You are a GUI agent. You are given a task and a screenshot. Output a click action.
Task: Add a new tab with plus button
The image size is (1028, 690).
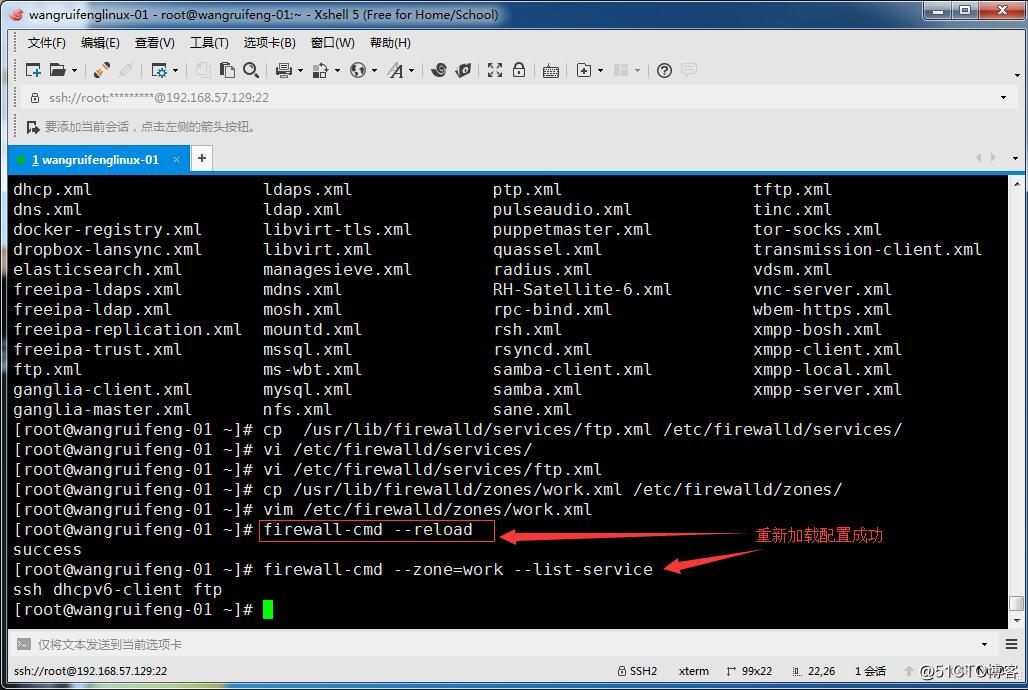click(202, 158)
